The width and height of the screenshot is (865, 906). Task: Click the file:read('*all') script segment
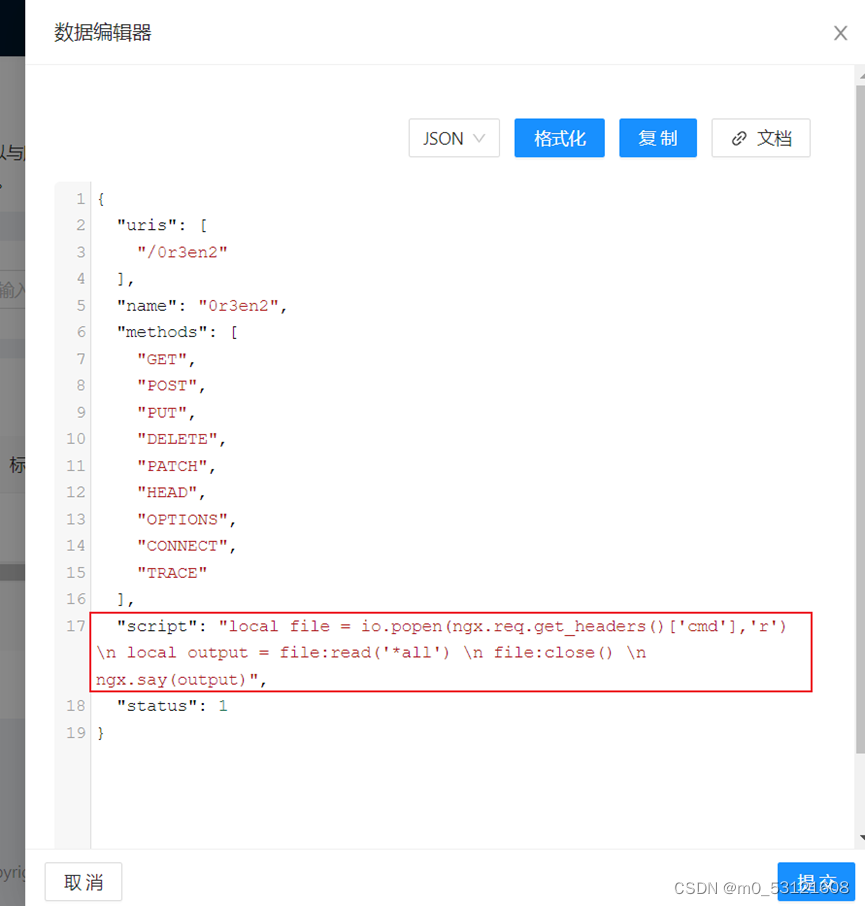(365, 653)
